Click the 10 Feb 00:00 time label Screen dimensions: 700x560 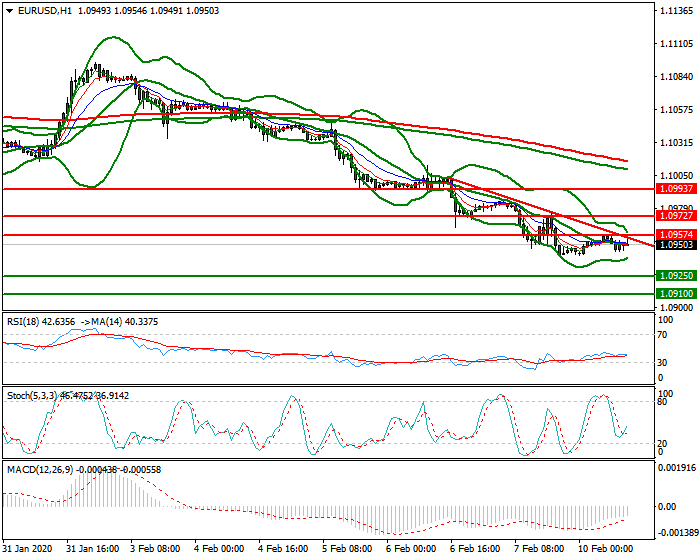pos(606,549)
